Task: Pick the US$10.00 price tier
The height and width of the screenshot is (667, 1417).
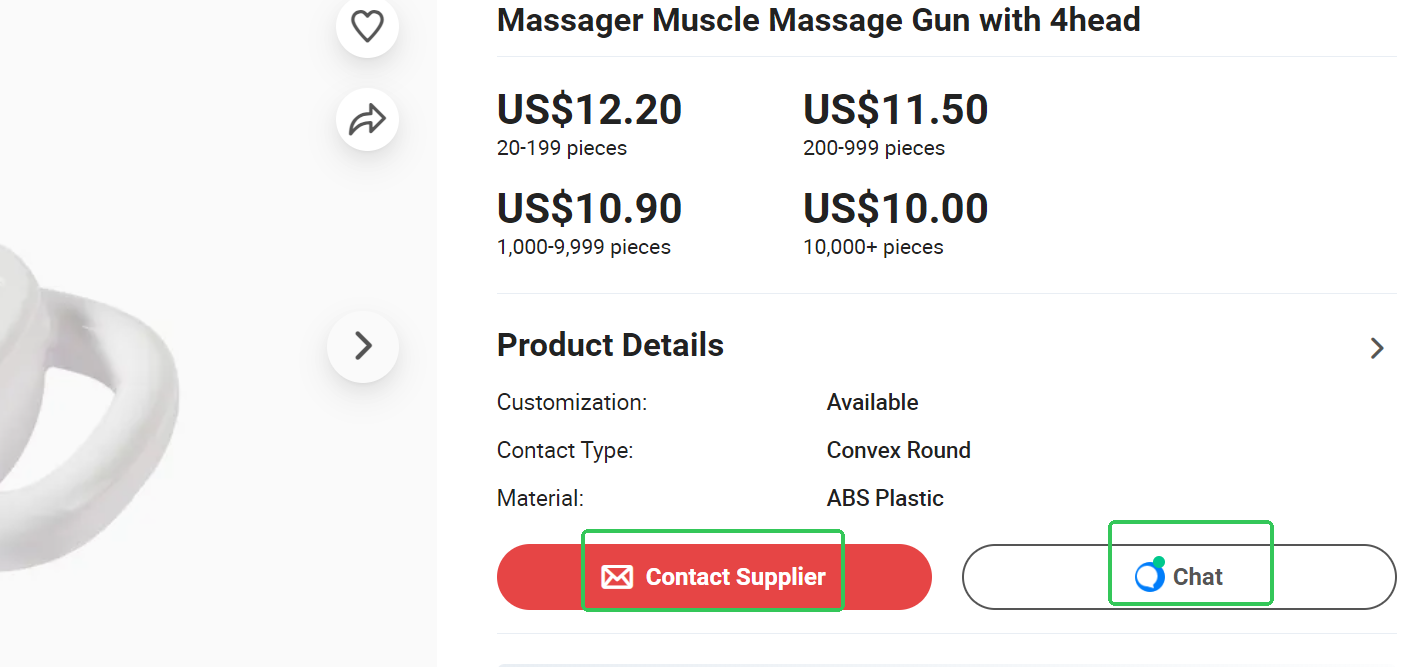Action: coord(895,209)
